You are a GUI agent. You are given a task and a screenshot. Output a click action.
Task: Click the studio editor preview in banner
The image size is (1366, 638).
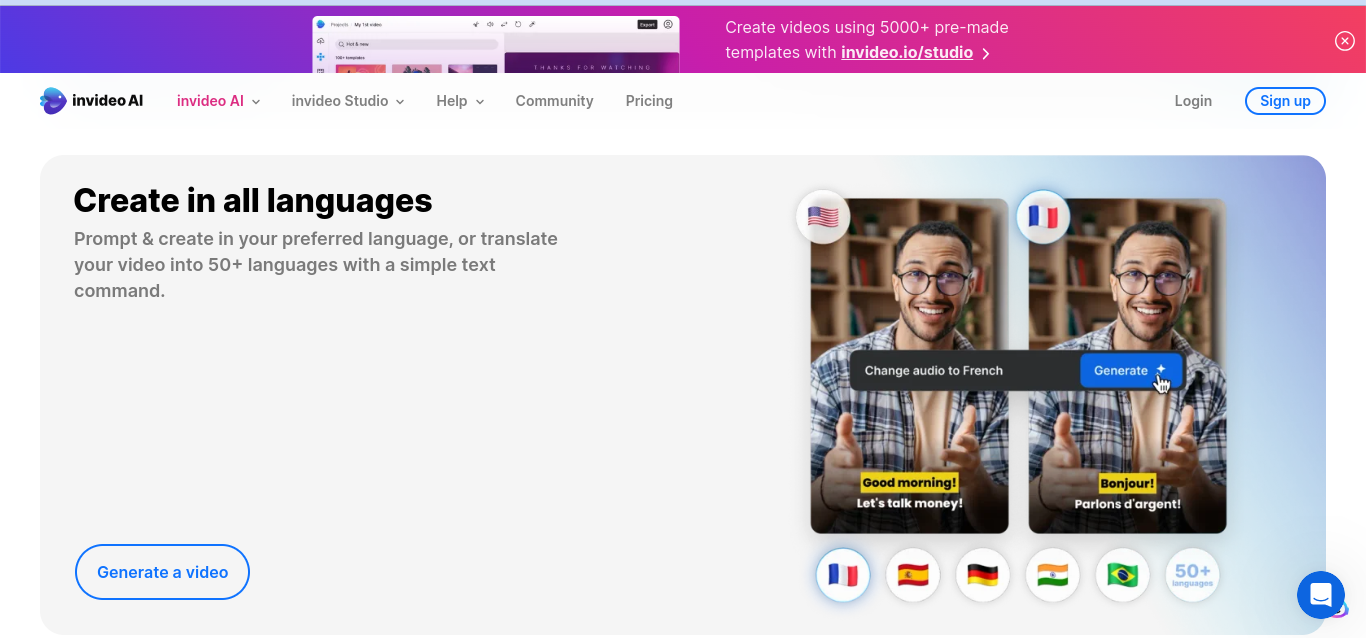point(496,45)
